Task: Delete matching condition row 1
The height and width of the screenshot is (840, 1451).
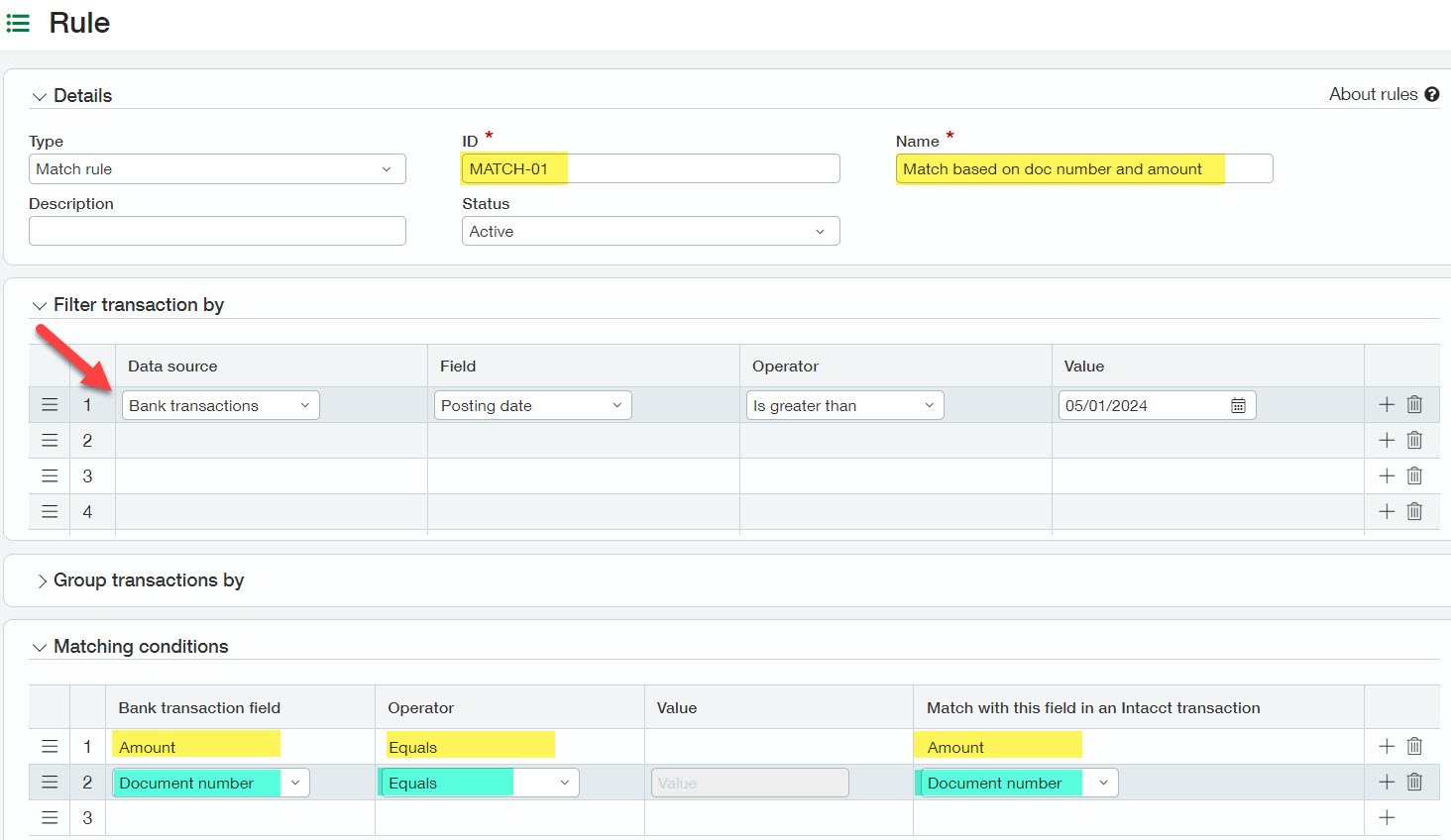Action: click(1414, 746)
